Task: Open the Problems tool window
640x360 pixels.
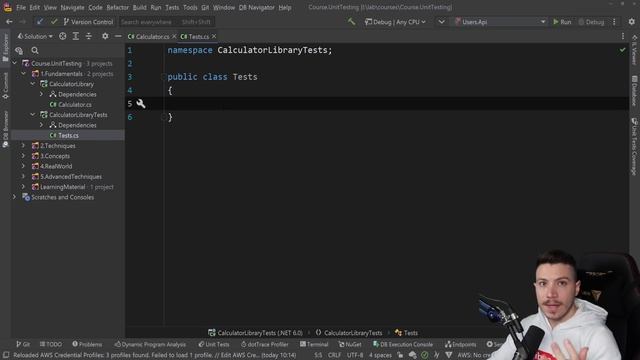Action: pyautogui.click(x=87, y=344)
